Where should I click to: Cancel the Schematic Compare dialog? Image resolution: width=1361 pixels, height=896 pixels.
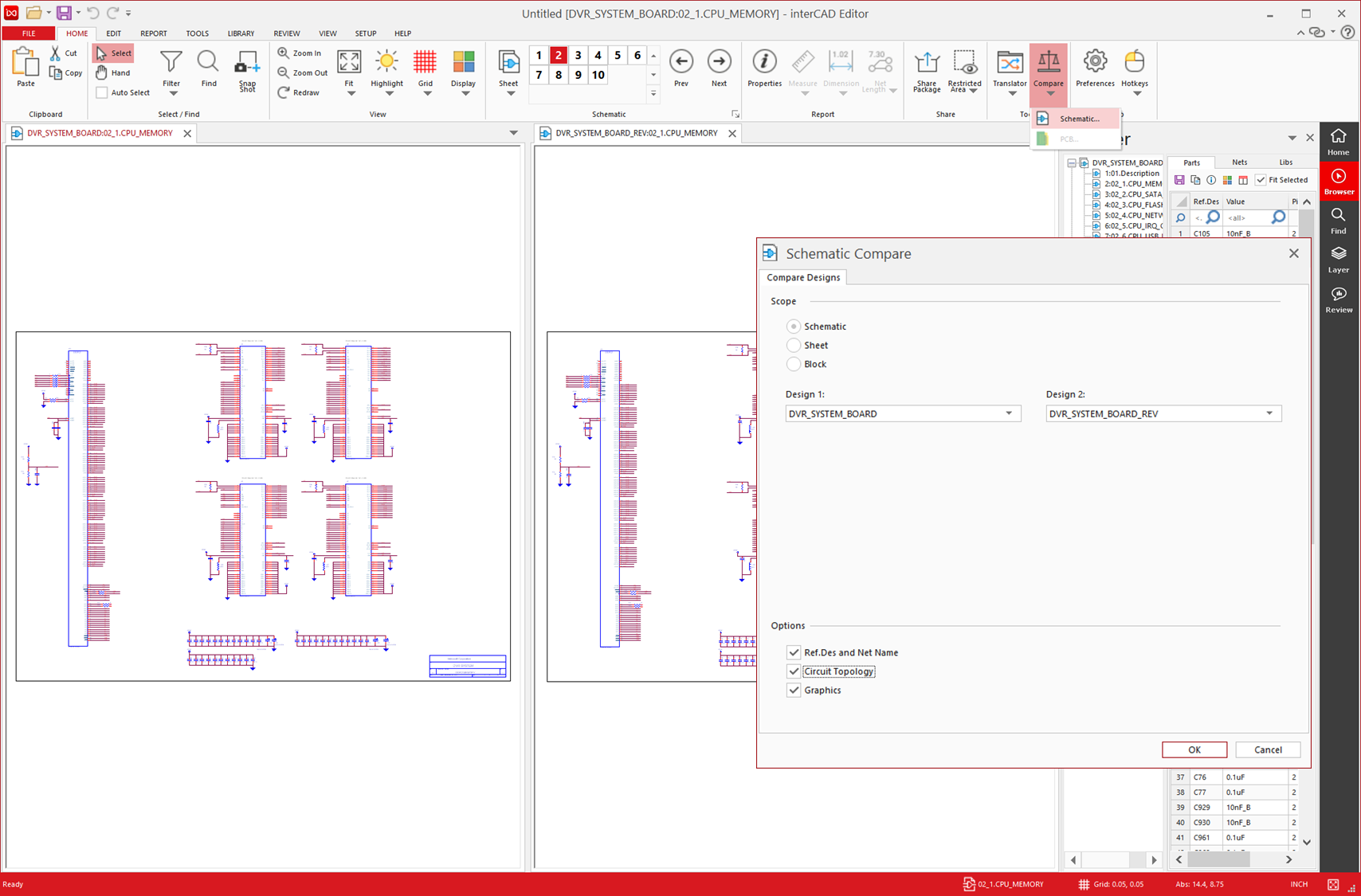click(x=1268, y=749)
